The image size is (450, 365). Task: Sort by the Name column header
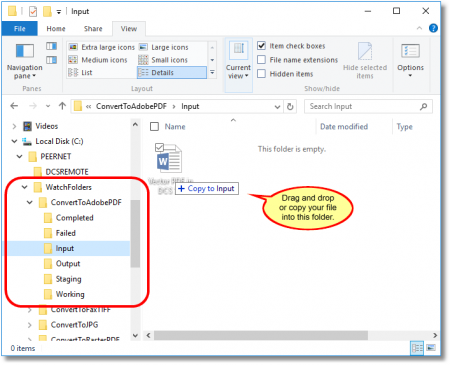(175, 127)
